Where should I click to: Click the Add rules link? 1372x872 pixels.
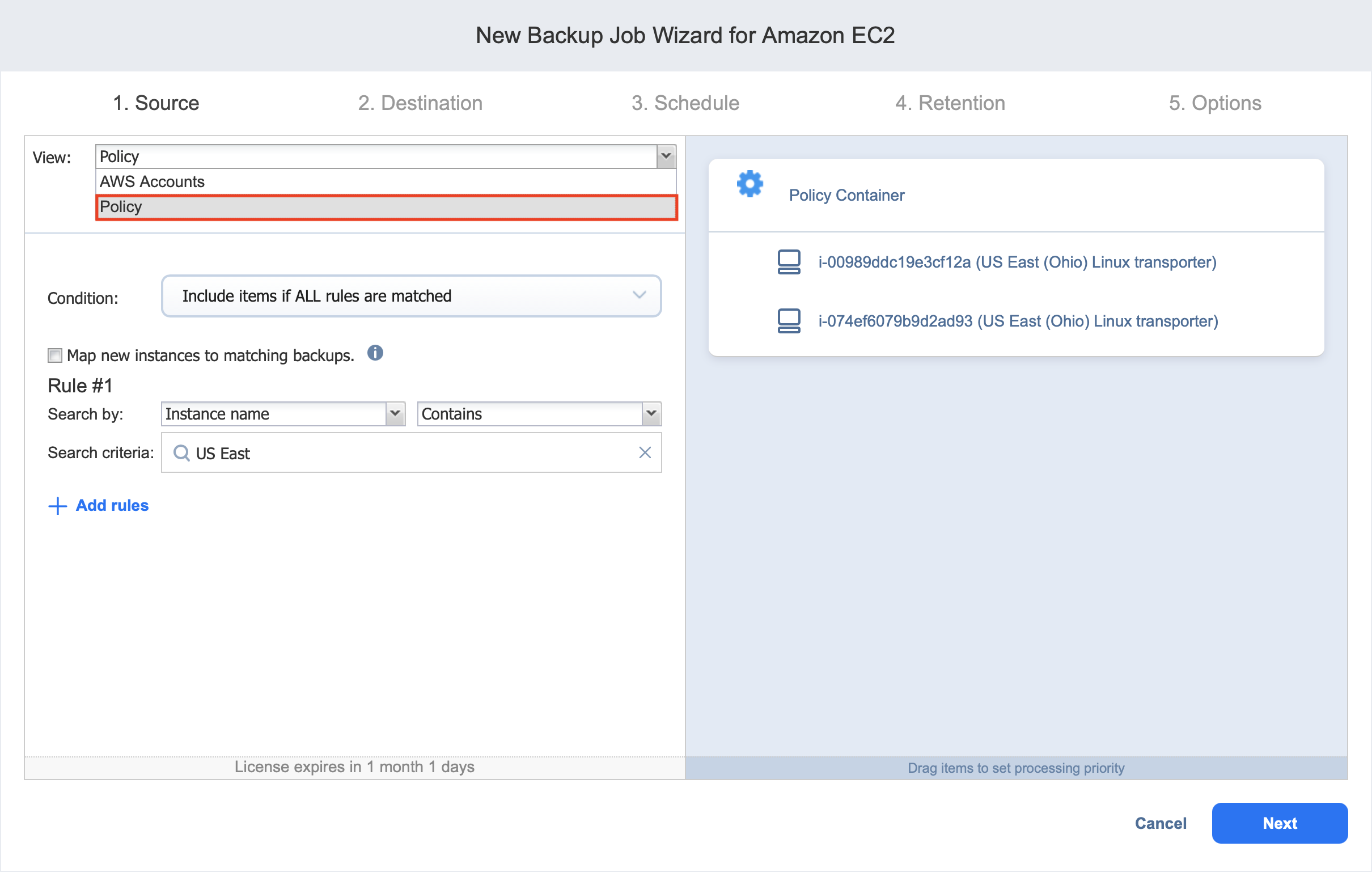(x=112, y=506)
